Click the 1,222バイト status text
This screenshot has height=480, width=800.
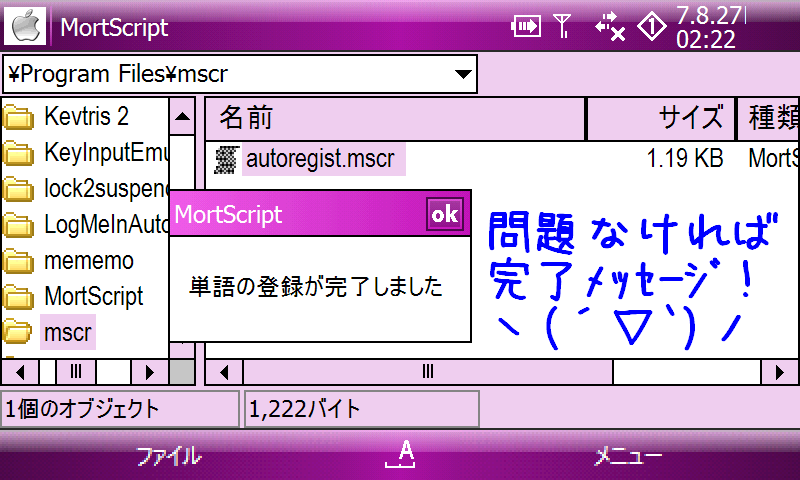(305, 409)
